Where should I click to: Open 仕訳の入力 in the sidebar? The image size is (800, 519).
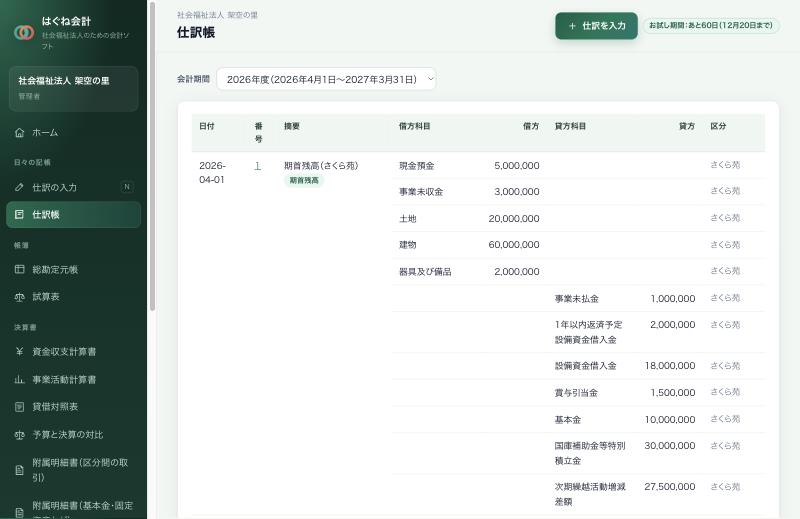(x=73, y=187)
